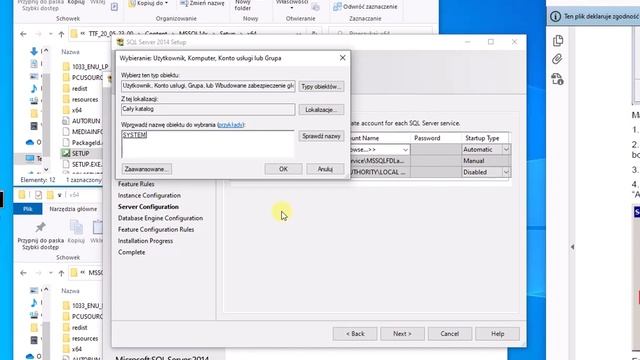Image resolution: width=640 pixels, height=360 pixels.
Task: Click info icon in PDF notification bar
Action: point(556,16)
